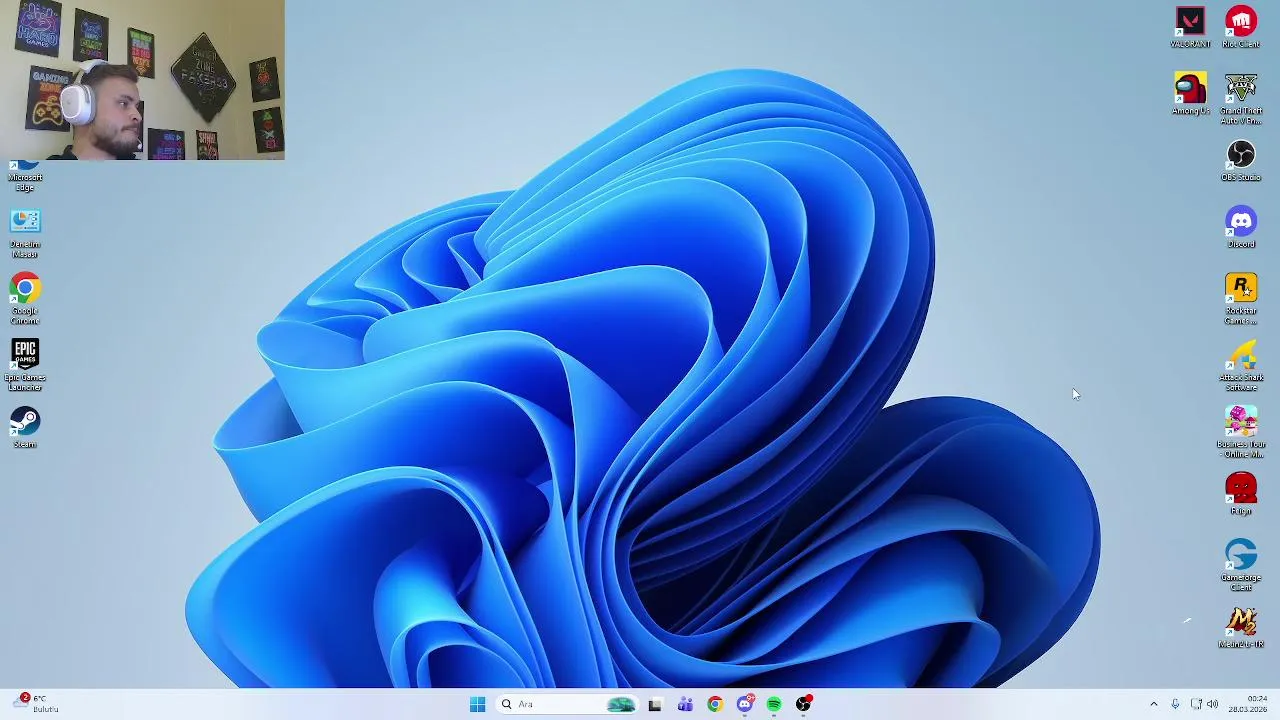Launch the Riot Client shortcut
Screen dimensions: 1280x720
point(1241,27)
